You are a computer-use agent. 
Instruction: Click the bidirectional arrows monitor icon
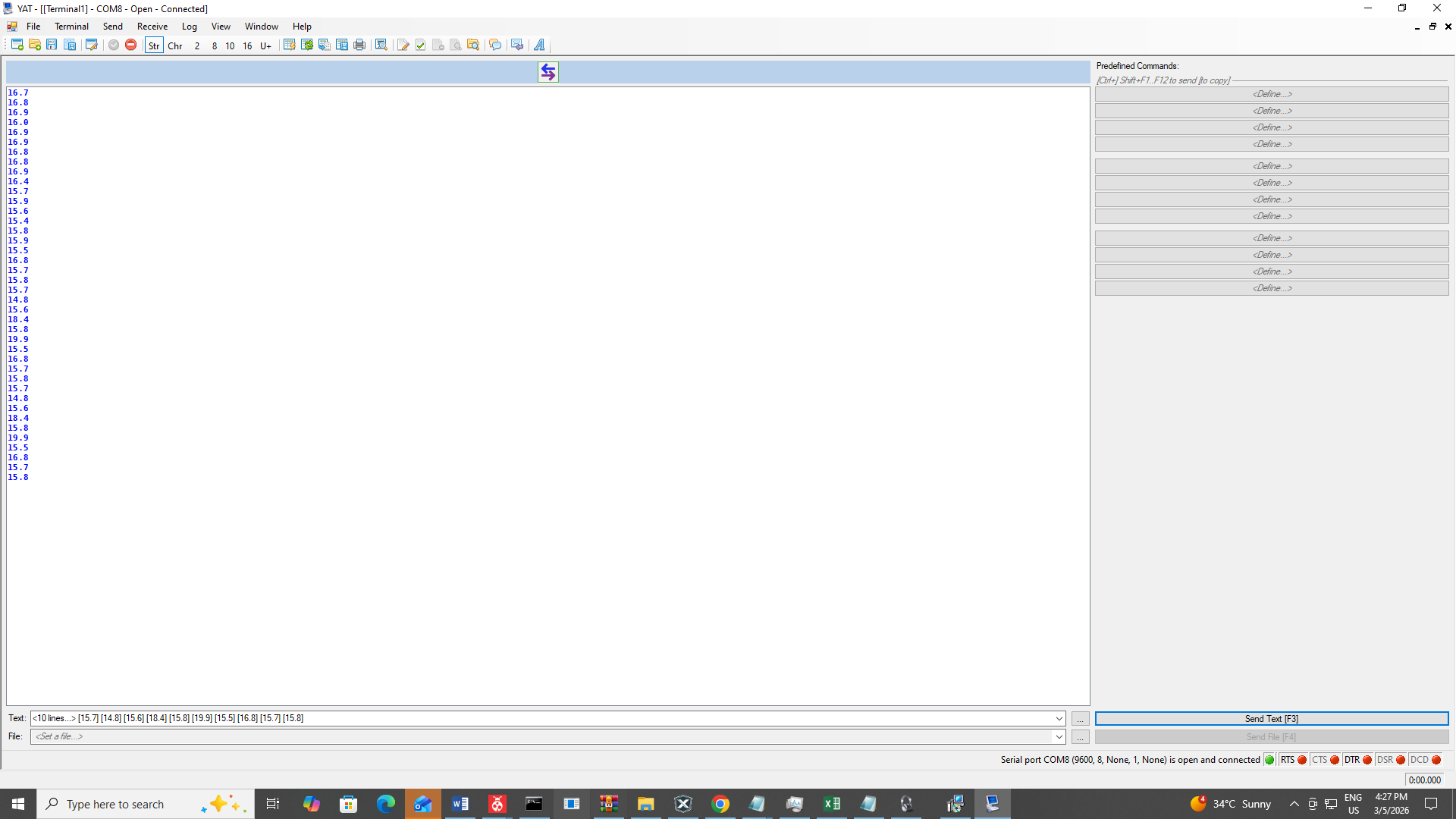pyautogui.click(x=548, y=72)
